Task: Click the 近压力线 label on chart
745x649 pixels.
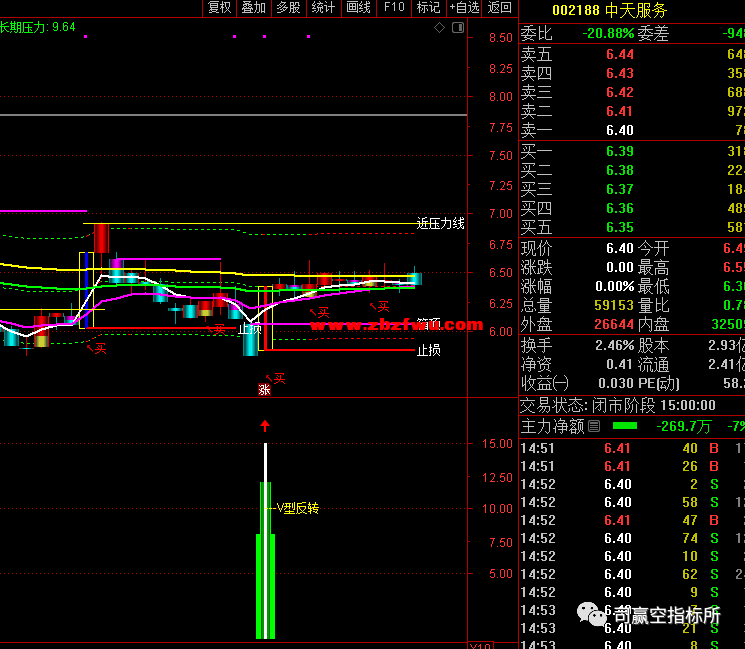Action: pyautogui.click(x=440, y=223)
